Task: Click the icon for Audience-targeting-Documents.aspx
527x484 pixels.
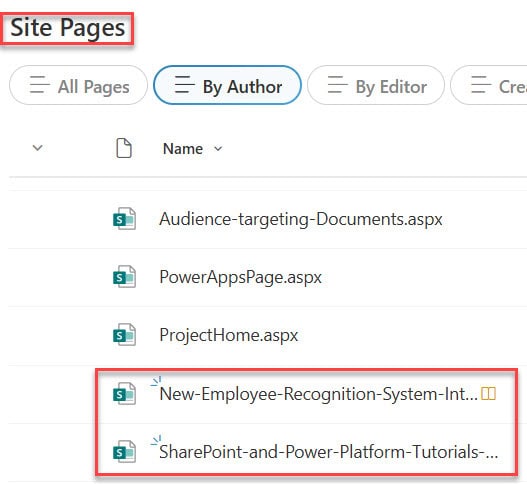Action: click(124, 219)
